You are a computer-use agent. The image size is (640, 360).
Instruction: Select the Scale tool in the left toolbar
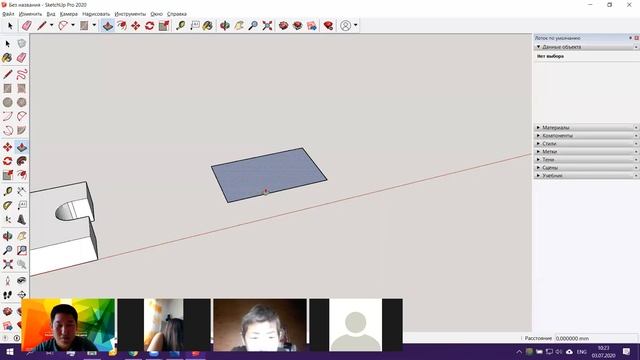tap(7, 175)
